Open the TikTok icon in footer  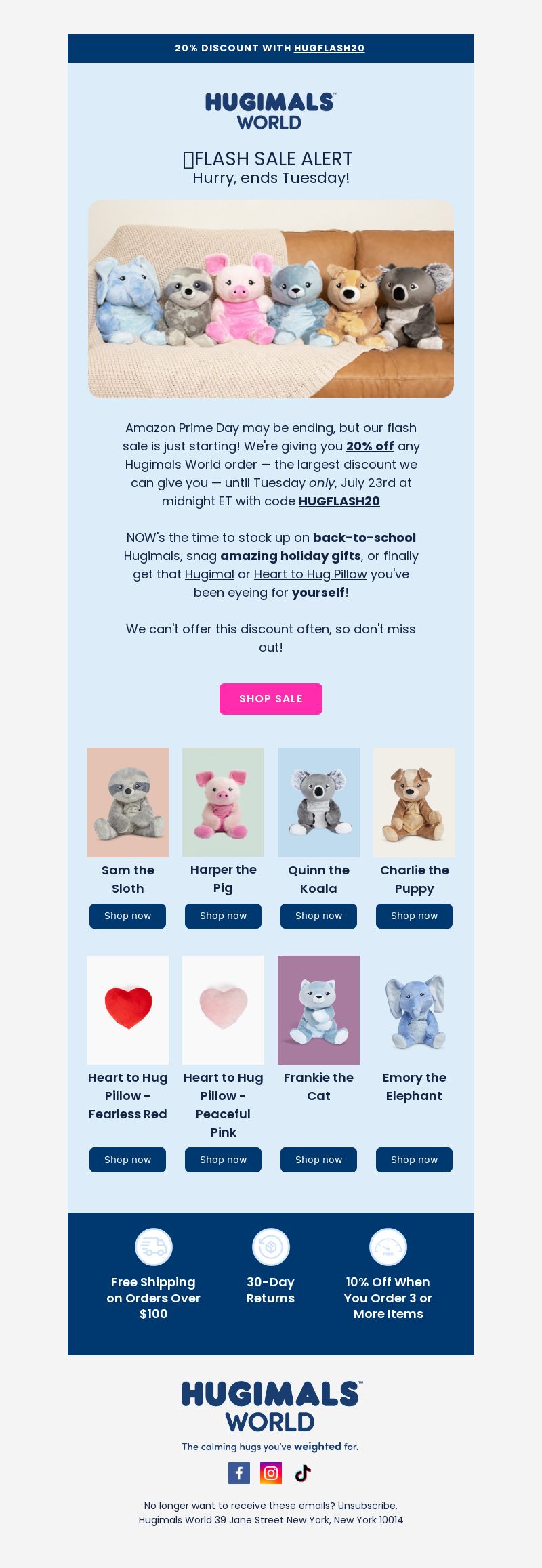(x=303, y=1472)
